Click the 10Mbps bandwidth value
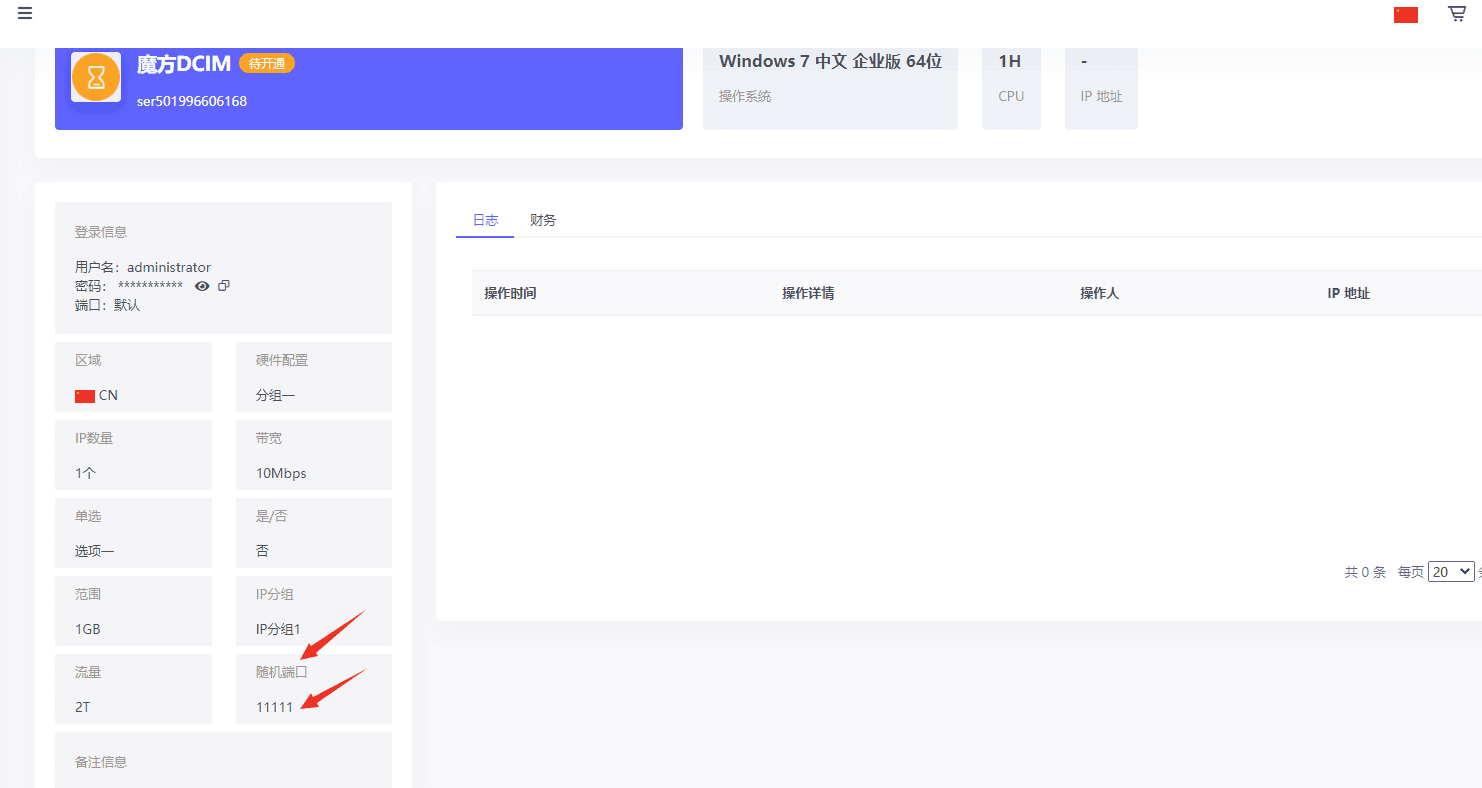The width and height of the screenshot is (1482, 788). (x=281, y=473)
